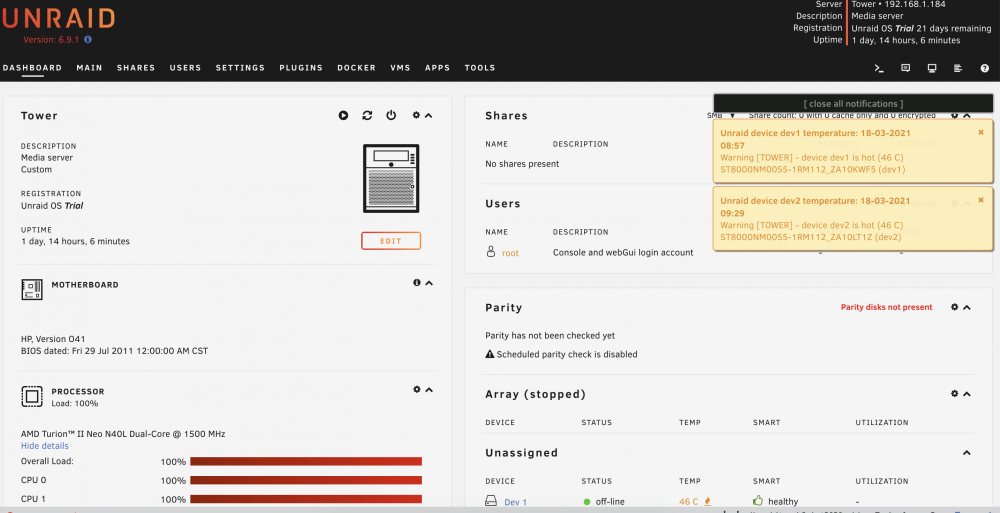1000x513 pixels.
Task: Click the scheduled parity check warning icon
Action: [x=490, y=354]
